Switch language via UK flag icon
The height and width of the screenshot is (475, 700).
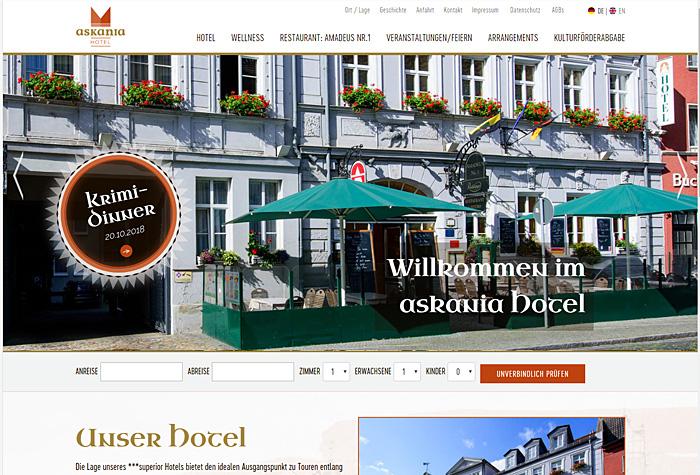click(613, 11)
